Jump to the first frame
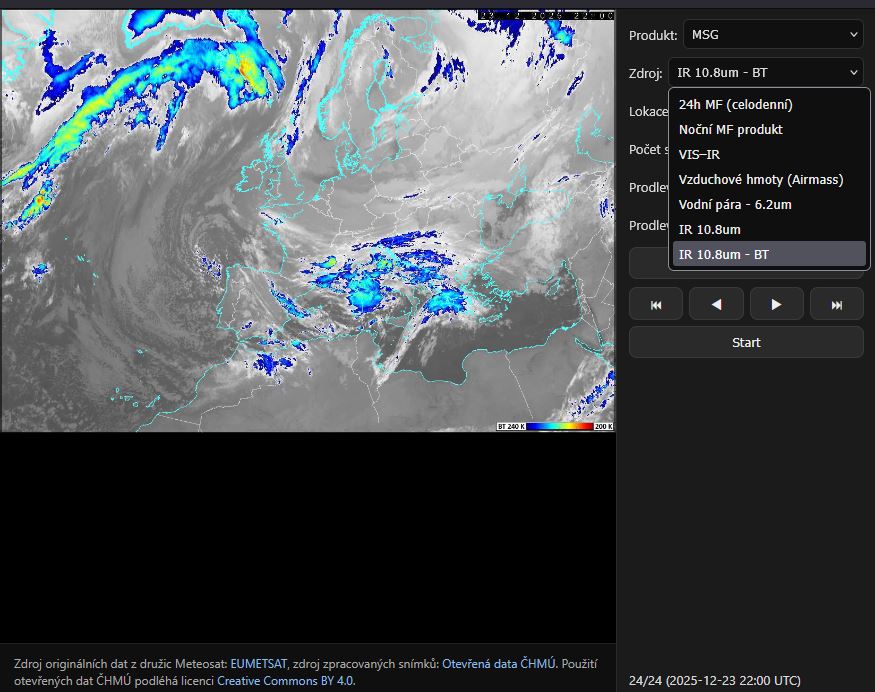 click(656, 304)
